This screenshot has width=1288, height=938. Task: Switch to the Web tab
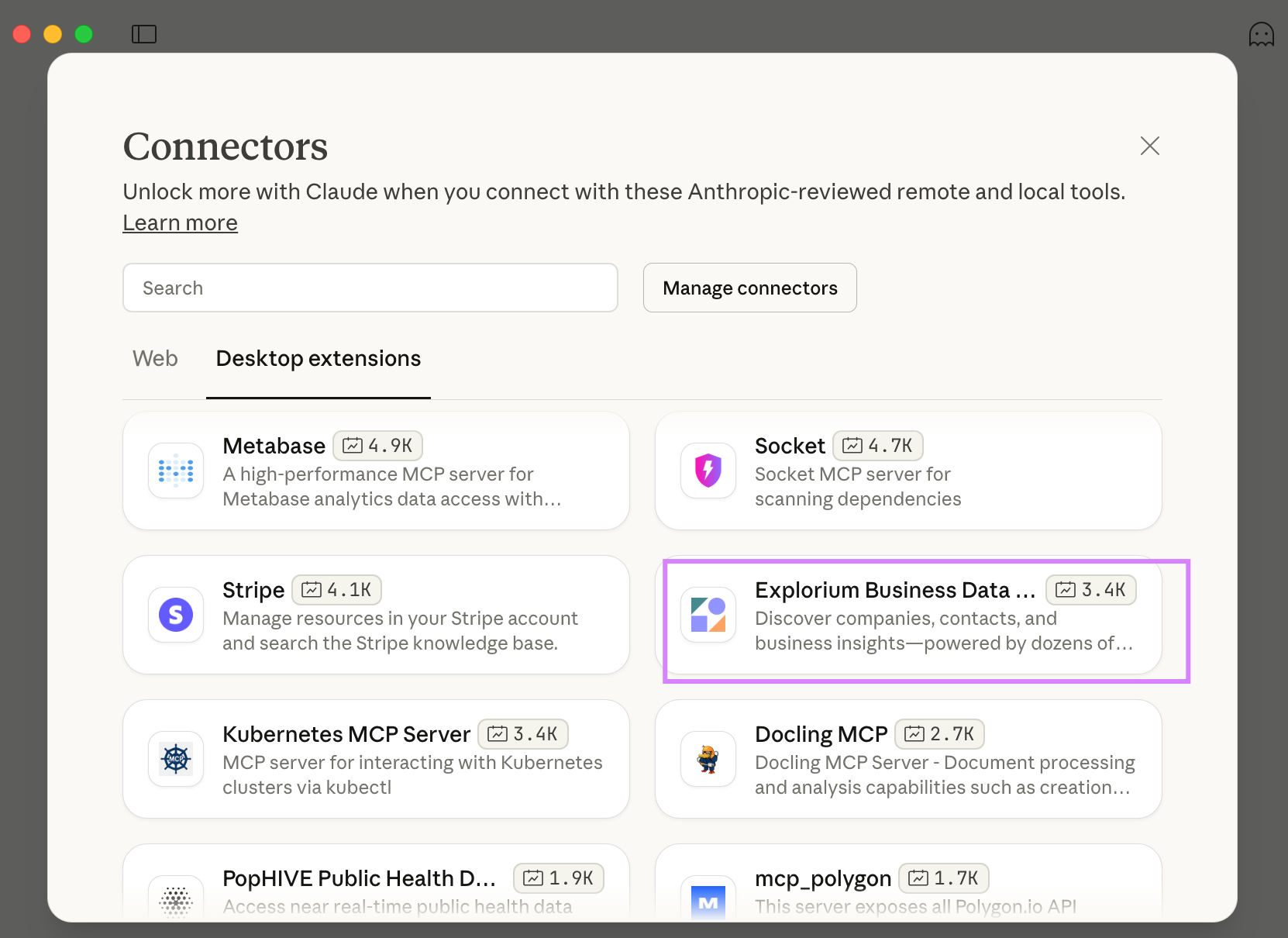[155, 358]
